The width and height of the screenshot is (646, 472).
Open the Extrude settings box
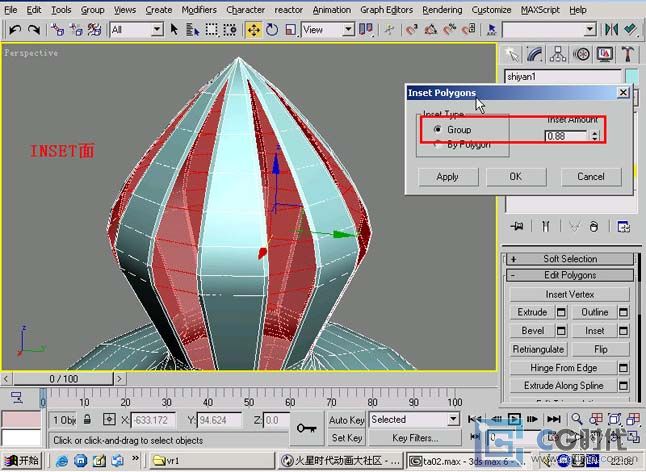(x=561, y=312)
